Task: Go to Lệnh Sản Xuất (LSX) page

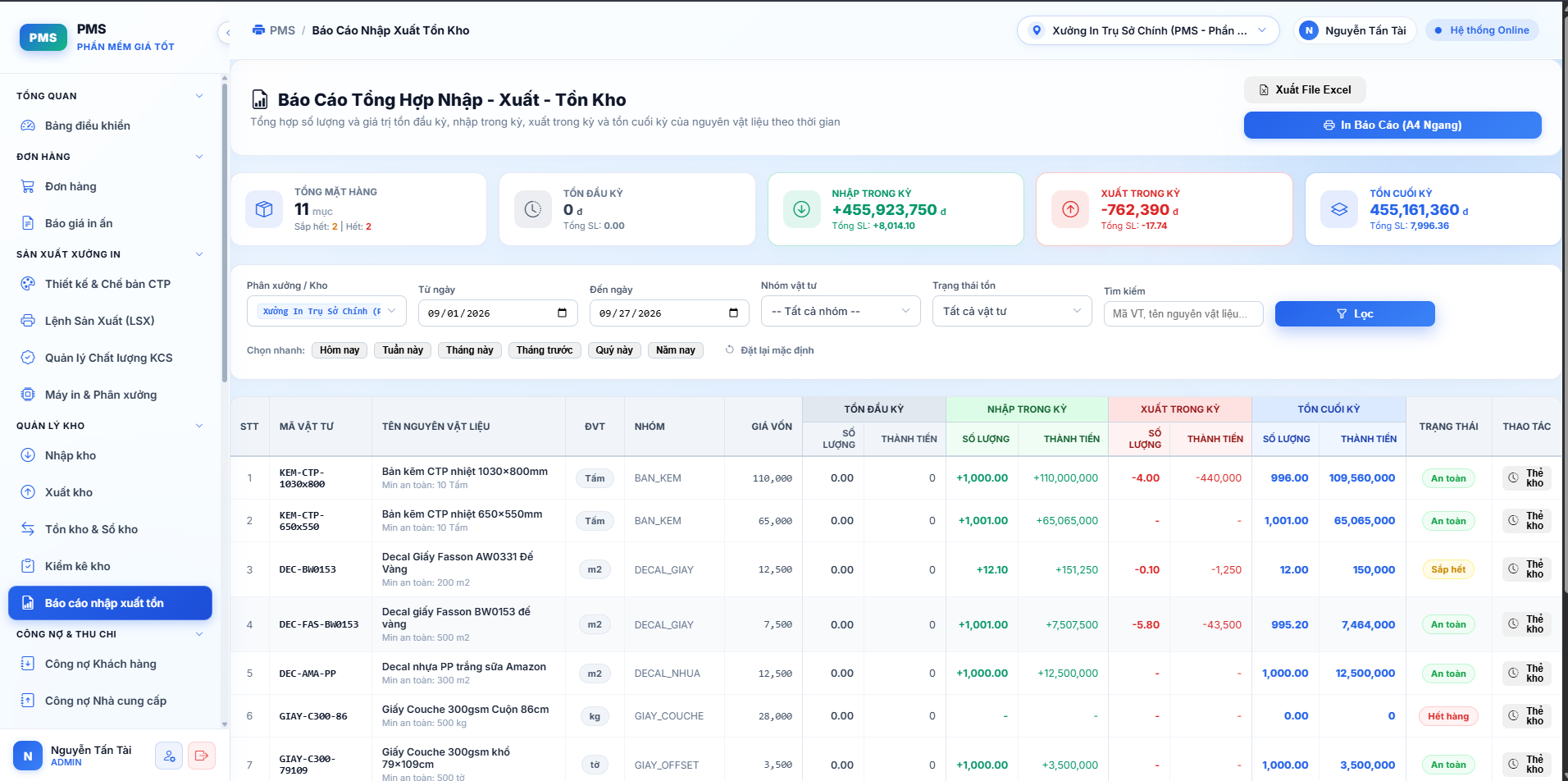Action: (x=99, y=321)
